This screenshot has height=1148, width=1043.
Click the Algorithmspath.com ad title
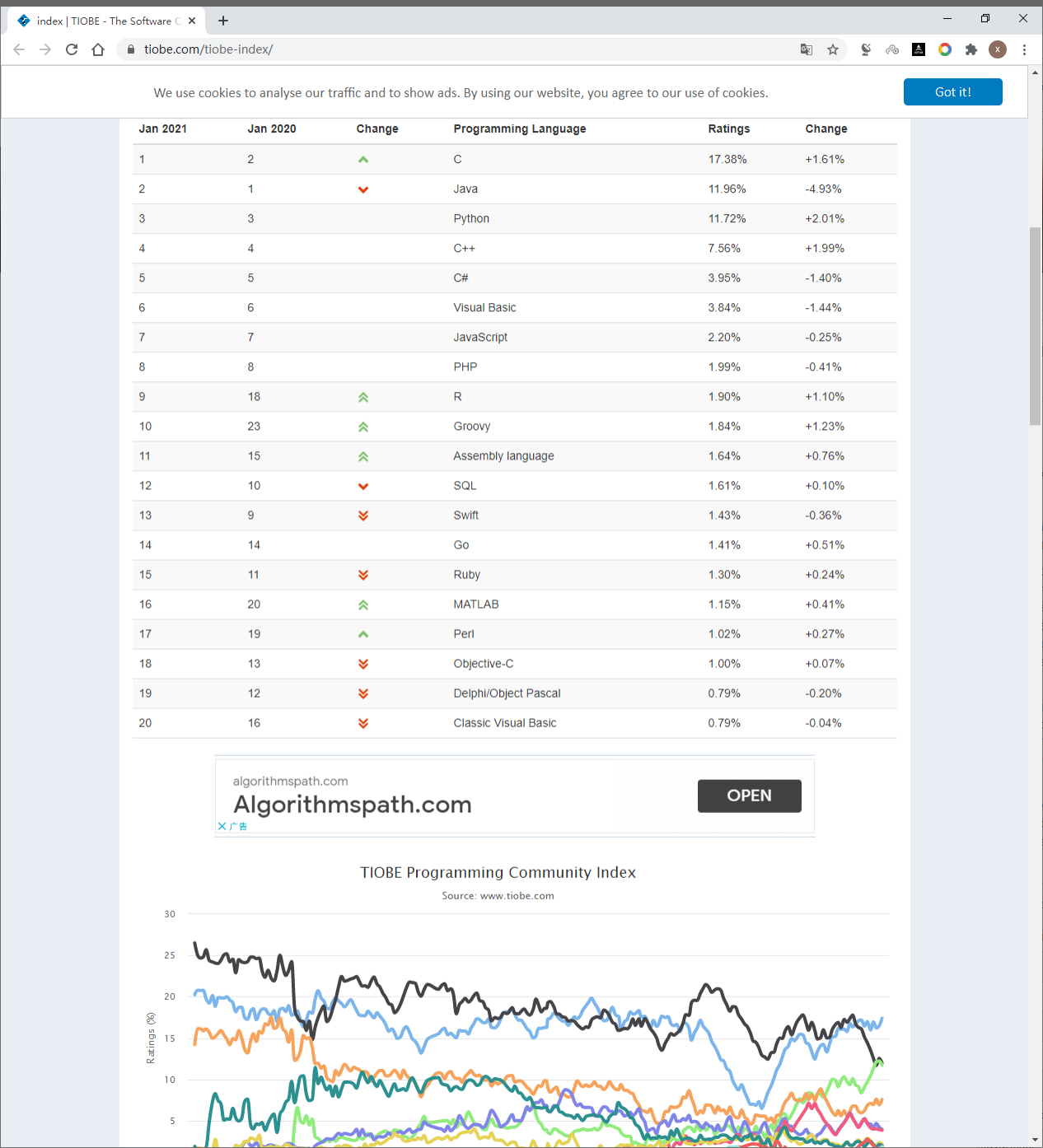click(353, 805)
